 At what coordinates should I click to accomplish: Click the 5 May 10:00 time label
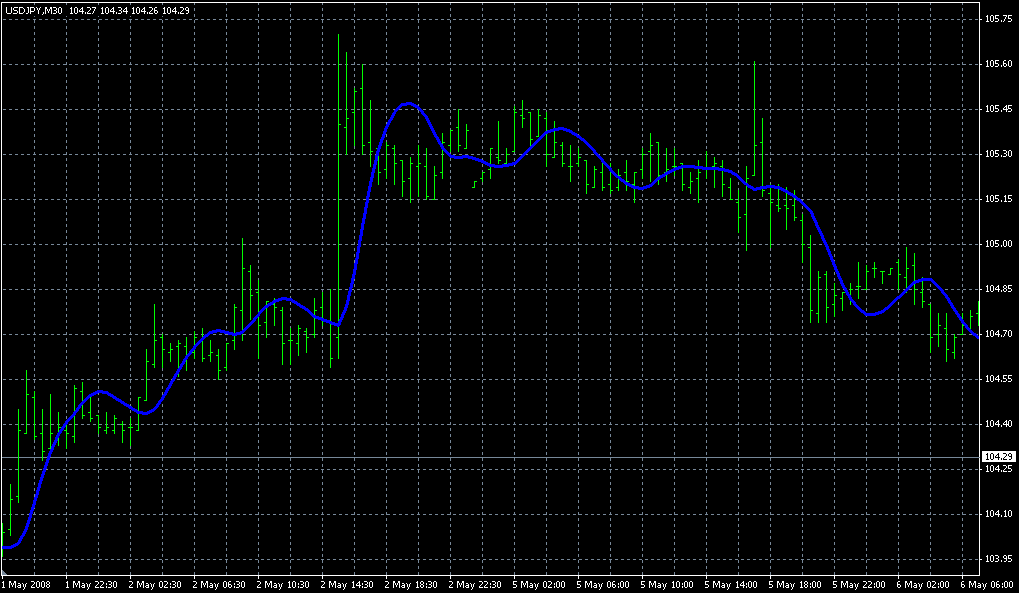point(667,585)
